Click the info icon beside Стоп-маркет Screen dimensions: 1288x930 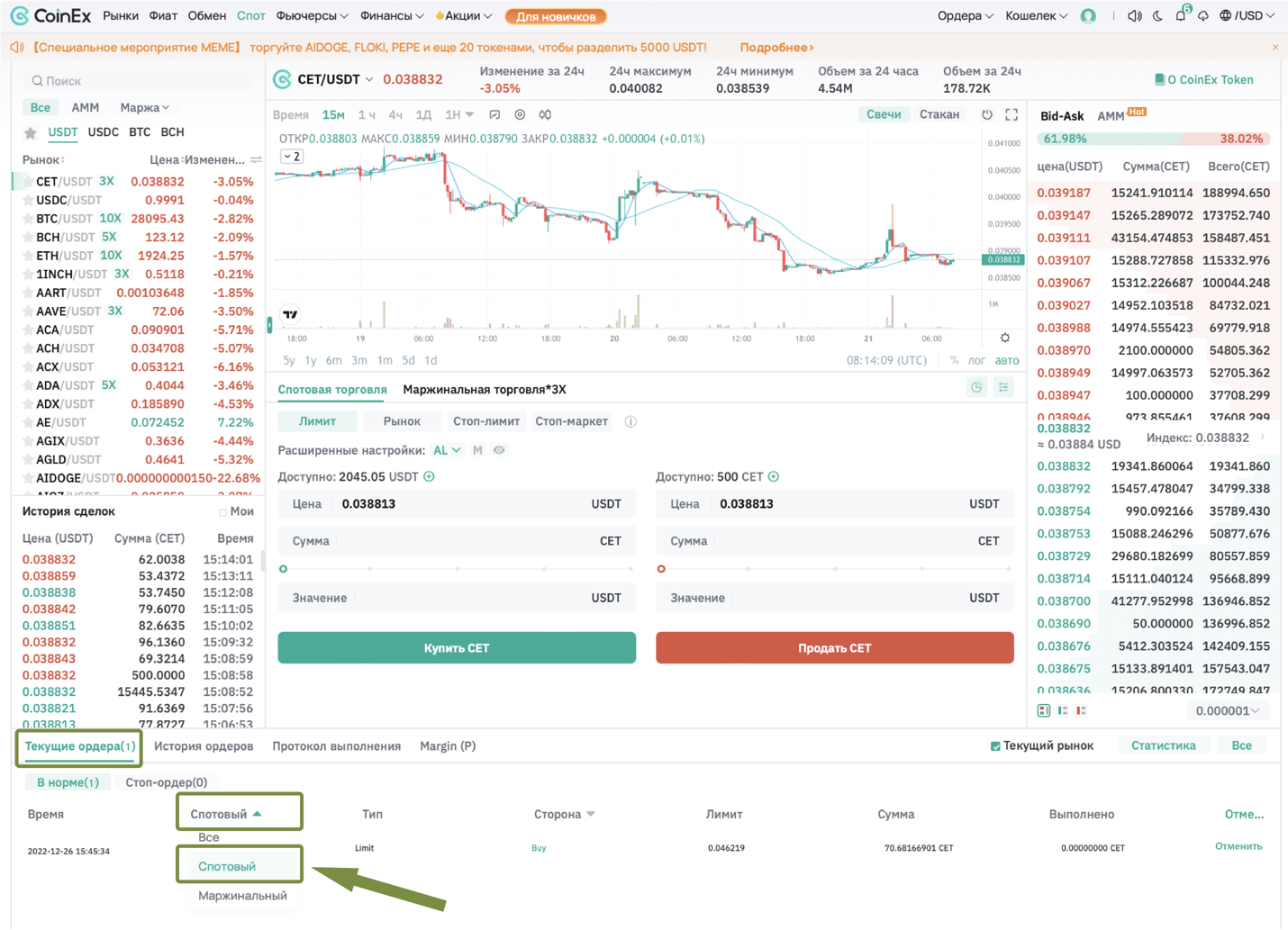point(630,421)
